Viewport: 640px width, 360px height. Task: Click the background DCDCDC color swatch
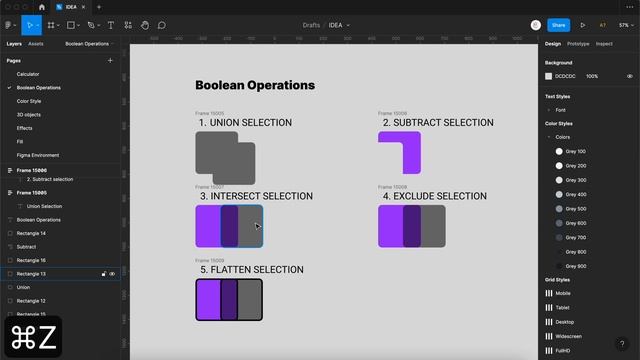[x=549, y=76]
